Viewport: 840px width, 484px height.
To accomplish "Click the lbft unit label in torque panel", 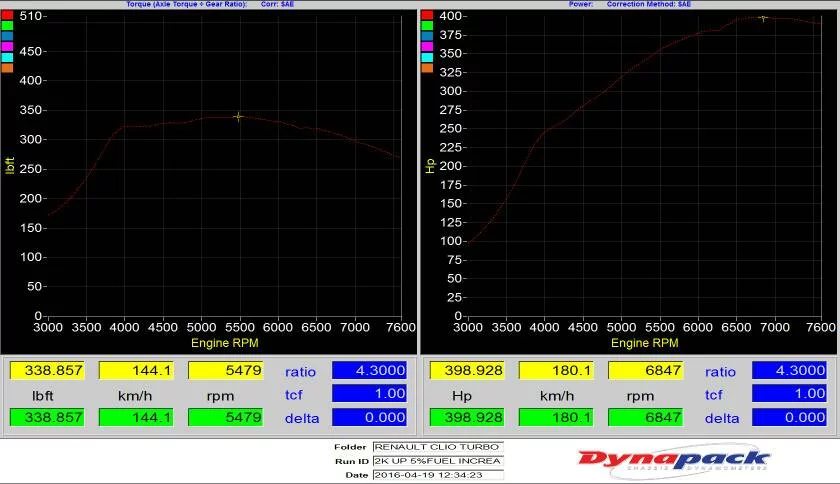I will (43, 396).
